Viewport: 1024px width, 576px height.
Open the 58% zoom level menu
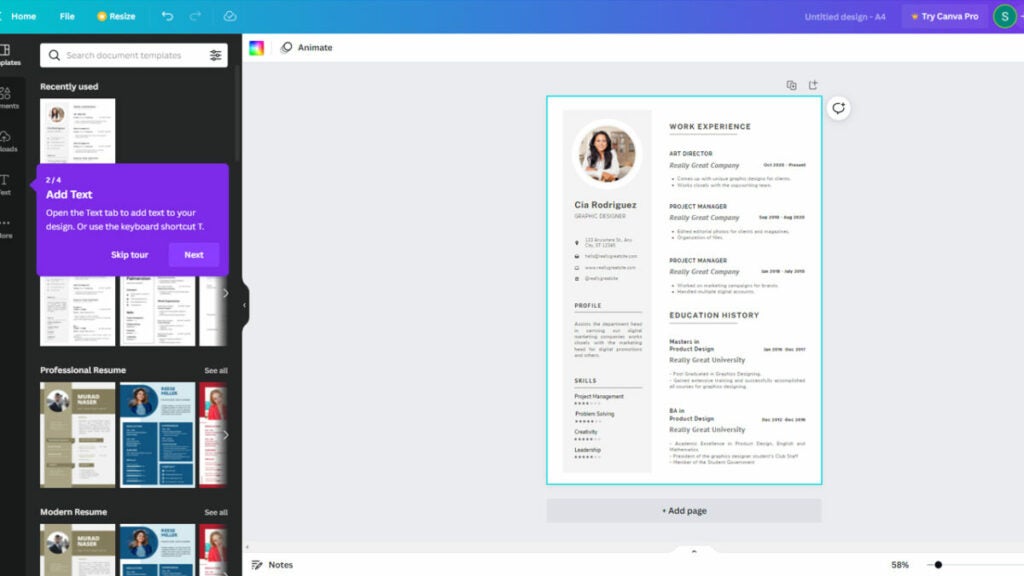coord(900,565)
